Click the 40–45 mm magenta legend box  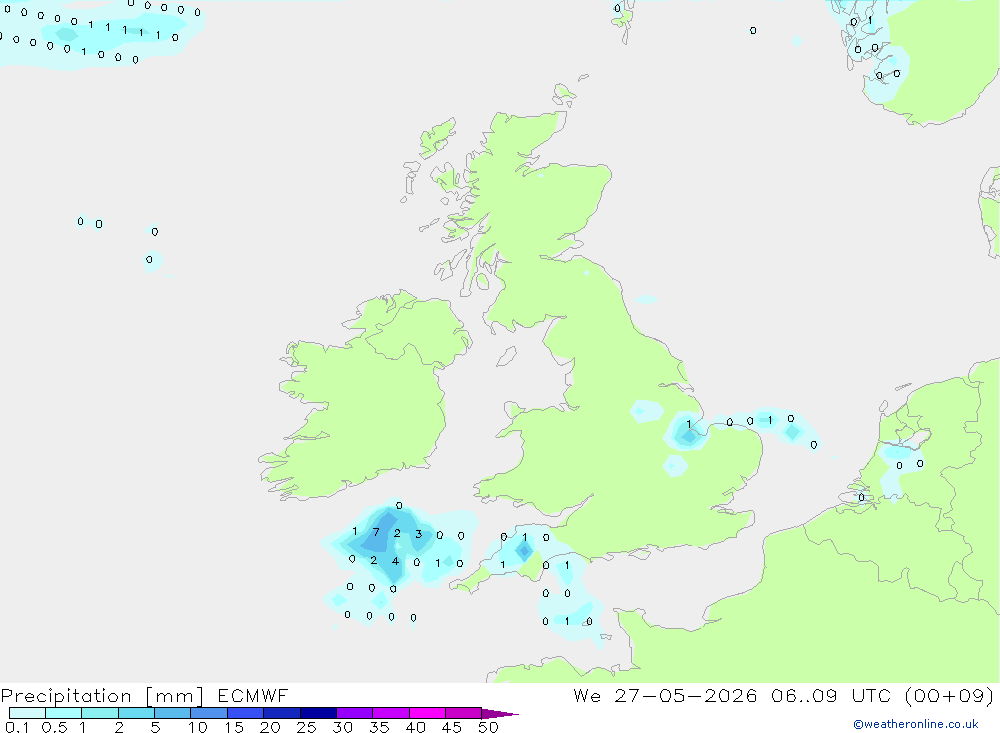point(427,713)
